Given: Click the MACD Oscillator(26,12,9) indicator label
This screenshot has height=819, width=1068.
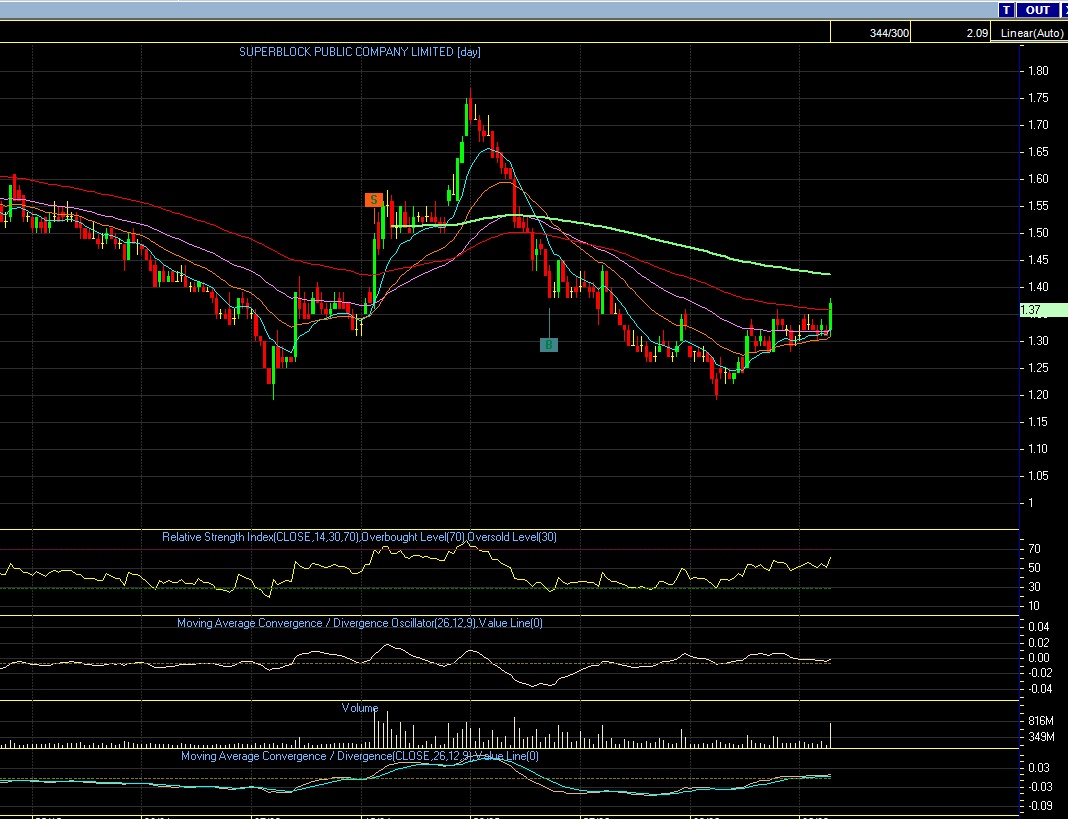Looking at the screenshot, I should point(360,623).
